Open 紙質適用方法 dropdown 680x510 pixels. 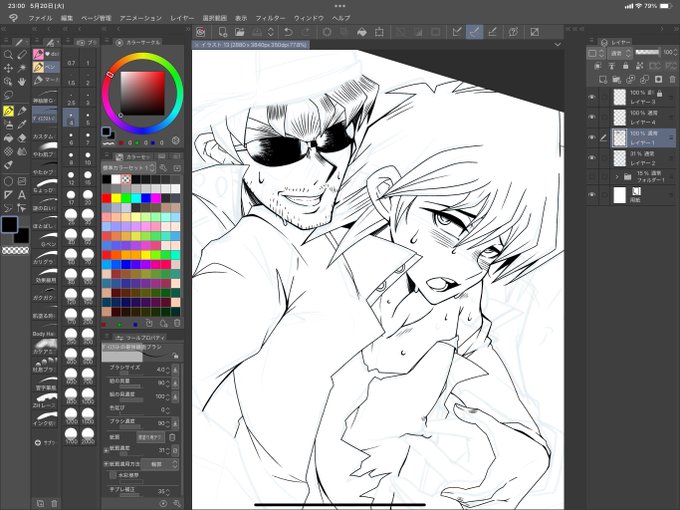pyautogui.click(x=160, y=464)
